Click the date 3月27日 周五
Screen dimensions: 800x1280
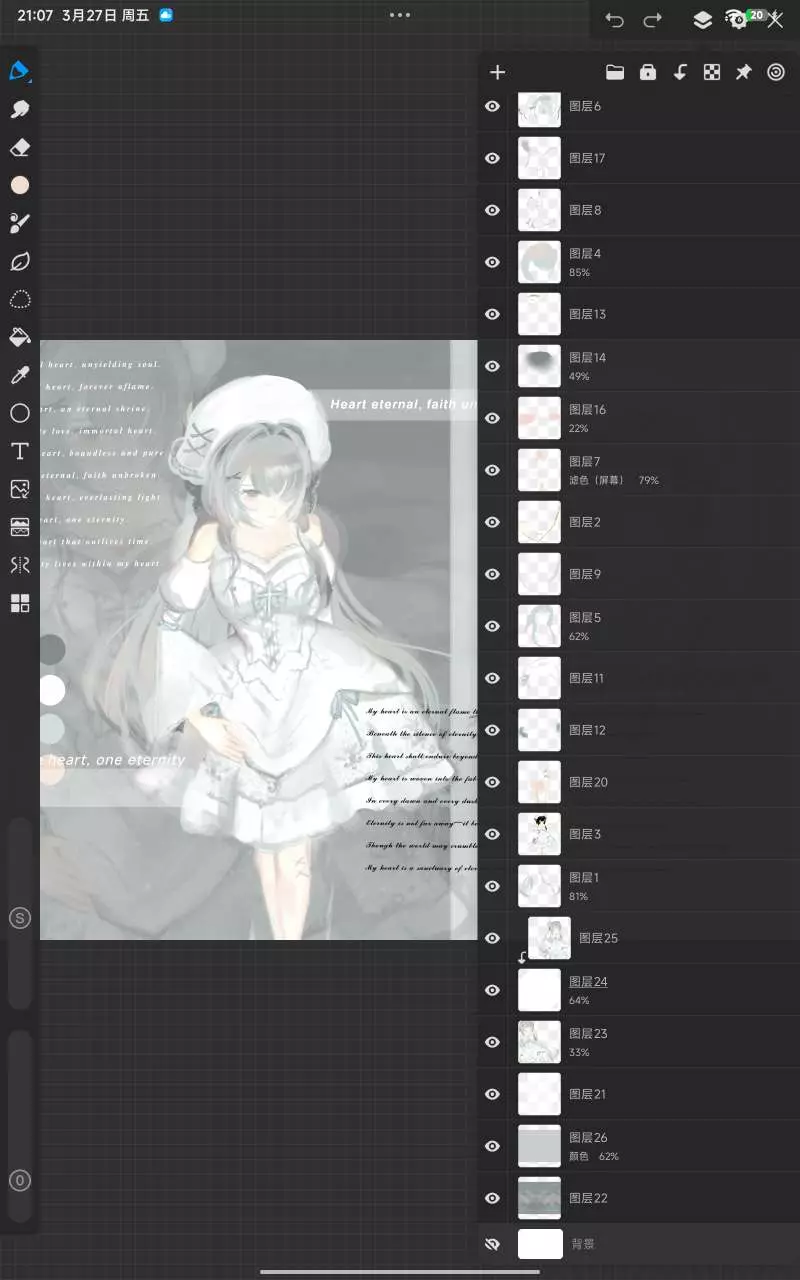tap(106, 16)
